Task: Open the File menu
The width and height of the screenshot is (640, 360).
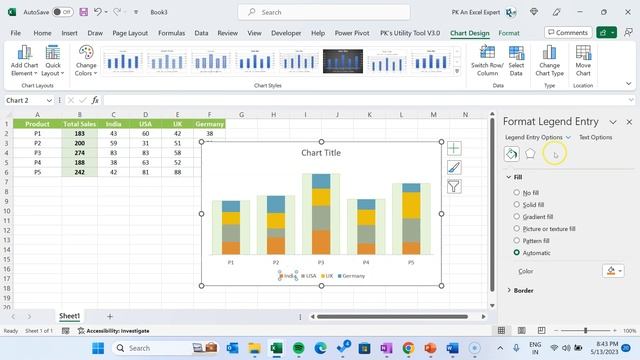Action: click(x=16, y=33)
